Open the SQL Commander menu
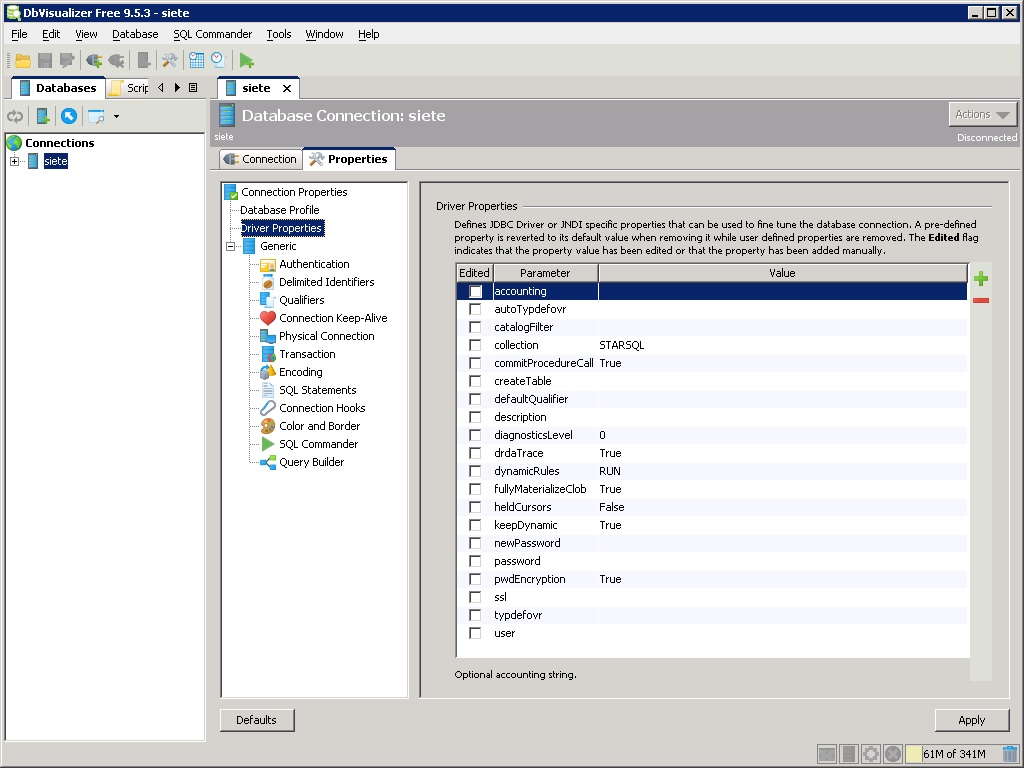1024x768 pixels. coord(212,34)
